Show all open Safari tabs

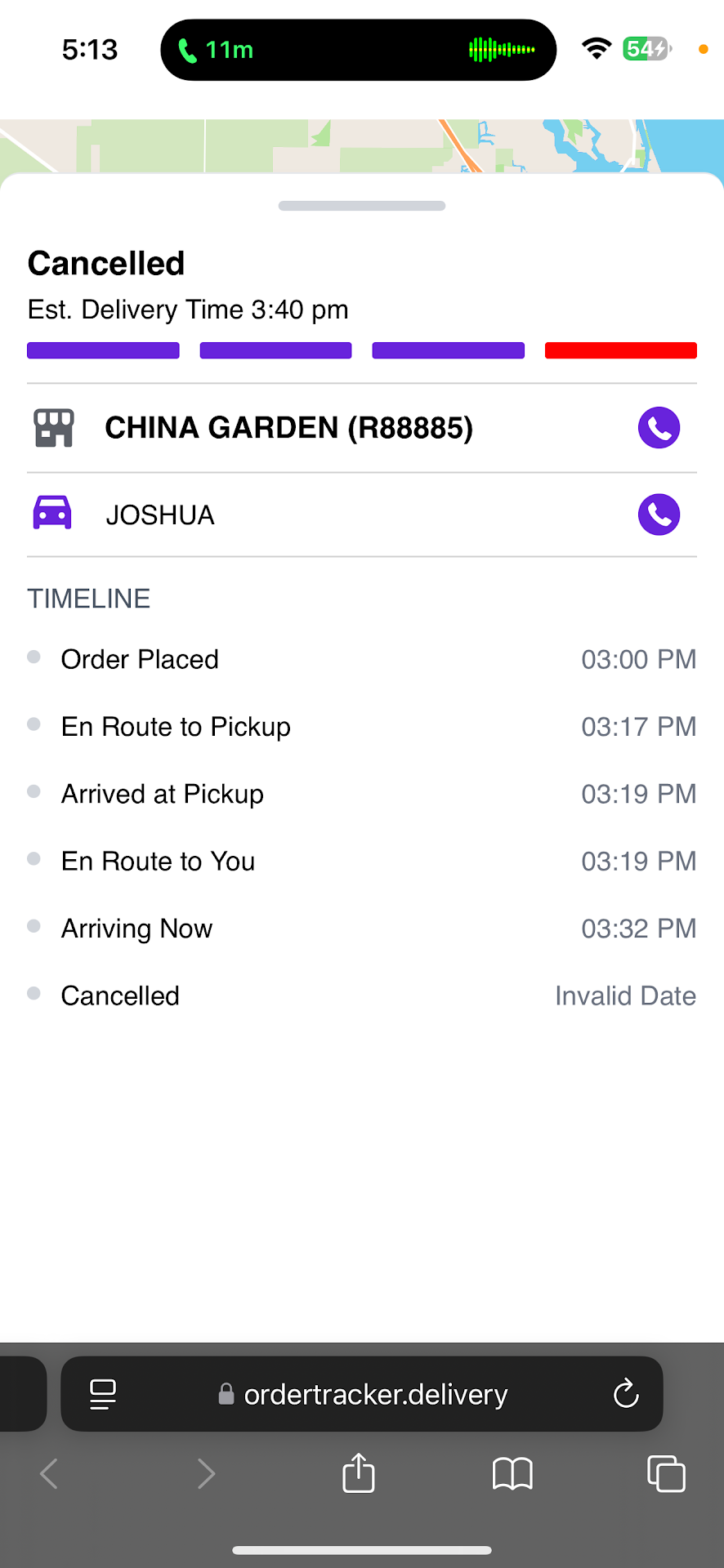[666, 1474]
